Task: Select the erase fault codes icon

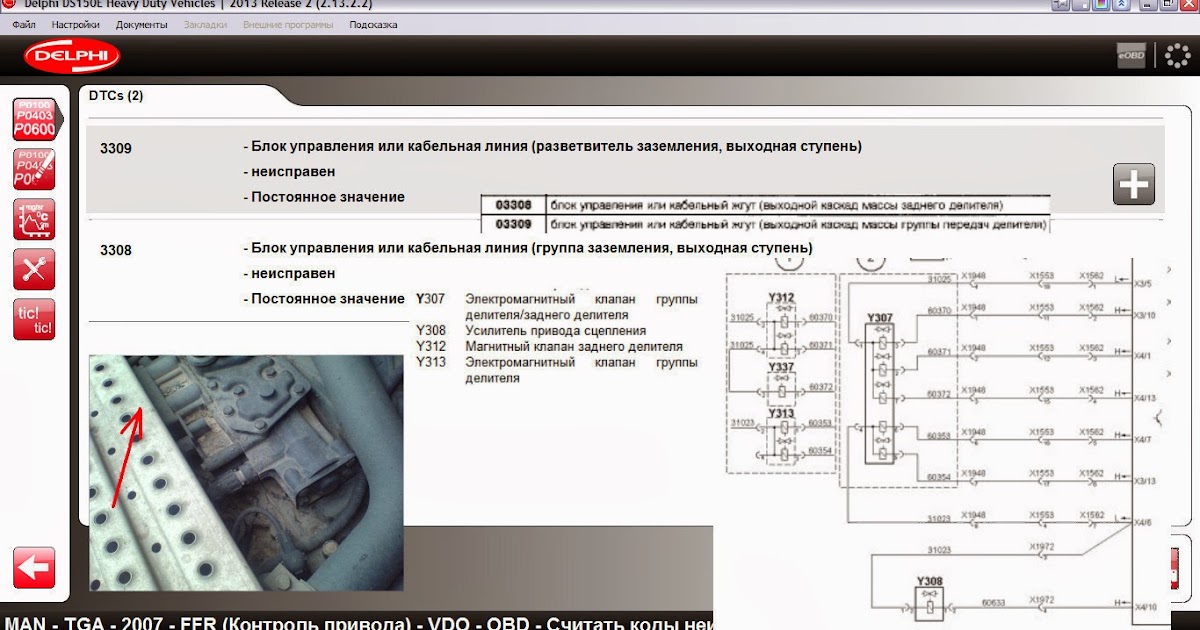Action: pyautogui.click(x=33, y=169)
